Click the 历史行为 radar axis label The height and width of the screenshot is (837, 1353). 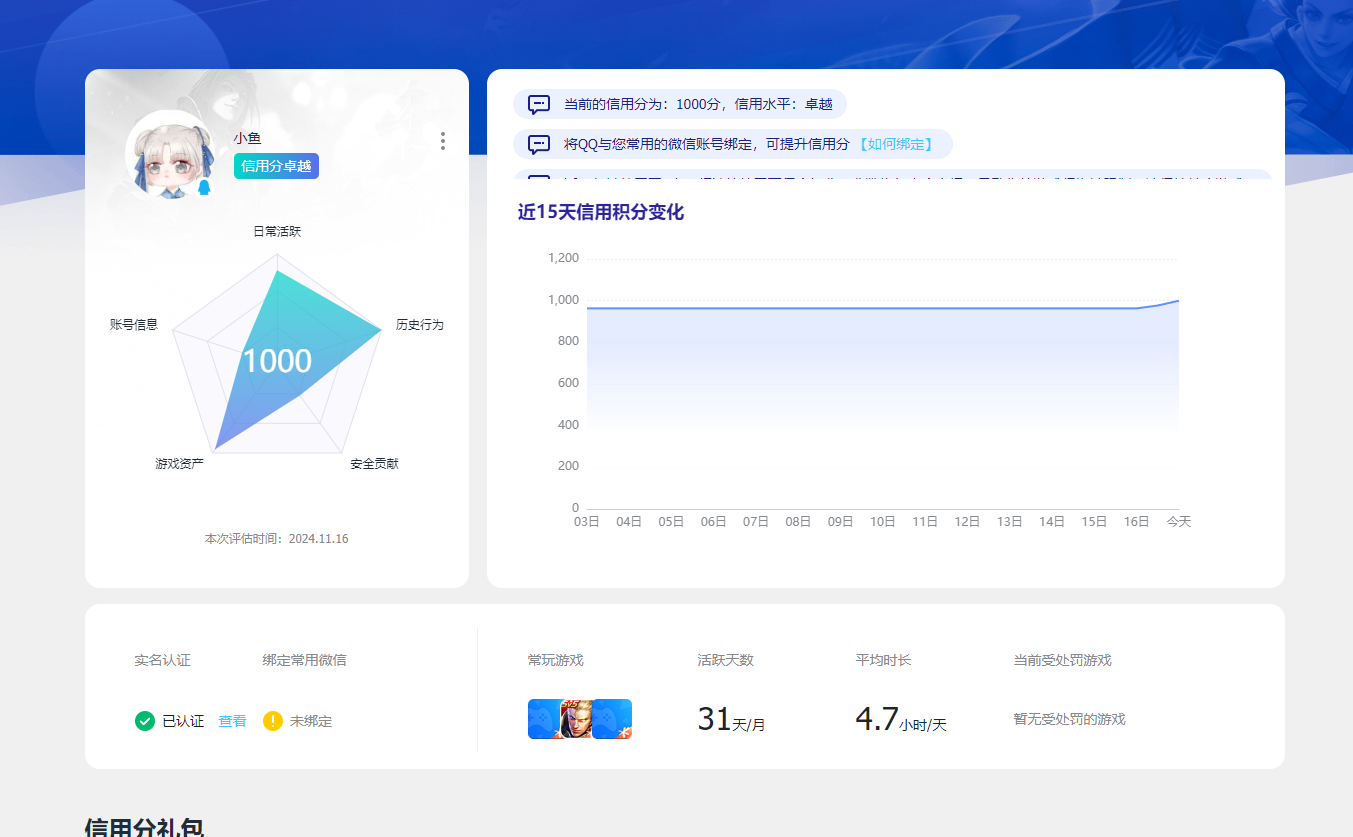(x=419, y=325)
